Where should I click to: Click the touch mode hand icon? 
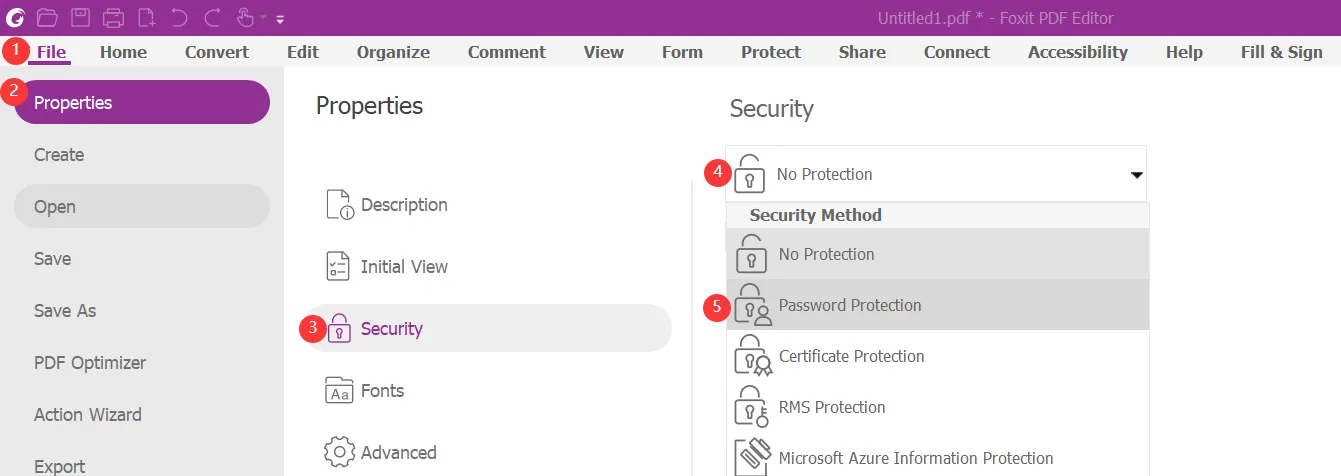[x=246, y=17]
